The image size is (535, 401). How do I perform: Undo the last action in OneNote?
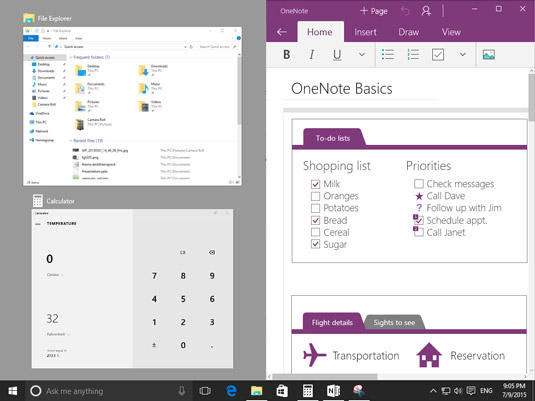pyautogui.click(x=405, y=11)
